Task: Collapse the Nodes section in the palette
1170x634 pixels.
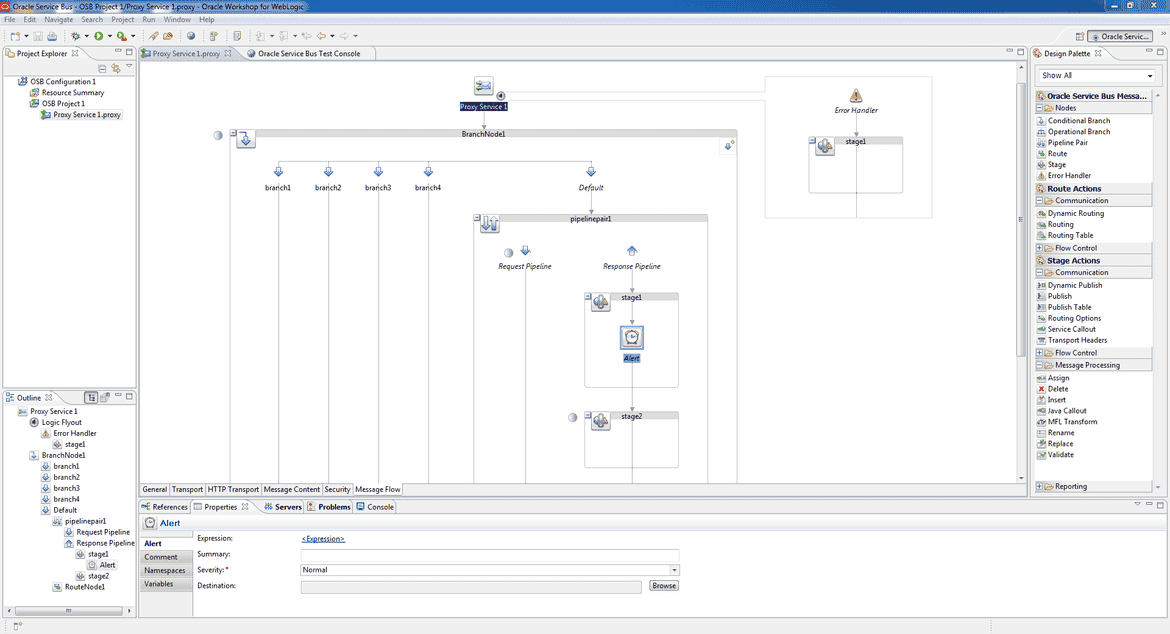Action: tap(1039, 108)
